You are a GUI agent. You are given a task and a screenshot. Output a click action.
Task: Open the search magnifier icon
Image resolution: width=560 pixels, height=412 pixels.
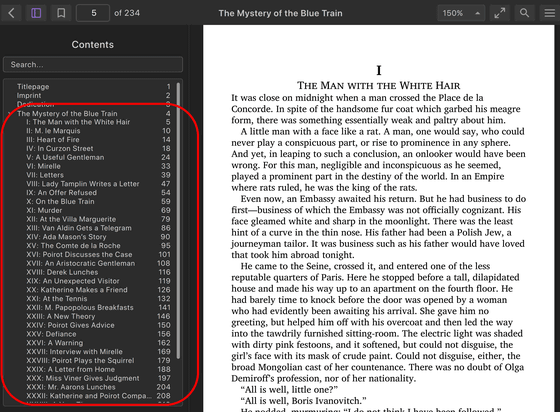[524, 13]
